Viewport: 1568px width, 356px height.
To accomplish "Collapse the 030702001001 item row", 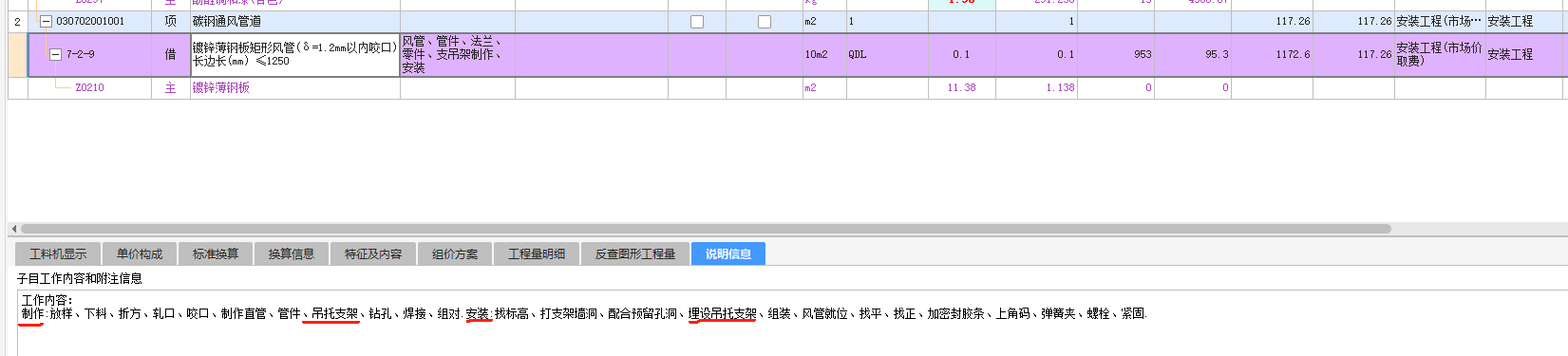I will [46, 21].
